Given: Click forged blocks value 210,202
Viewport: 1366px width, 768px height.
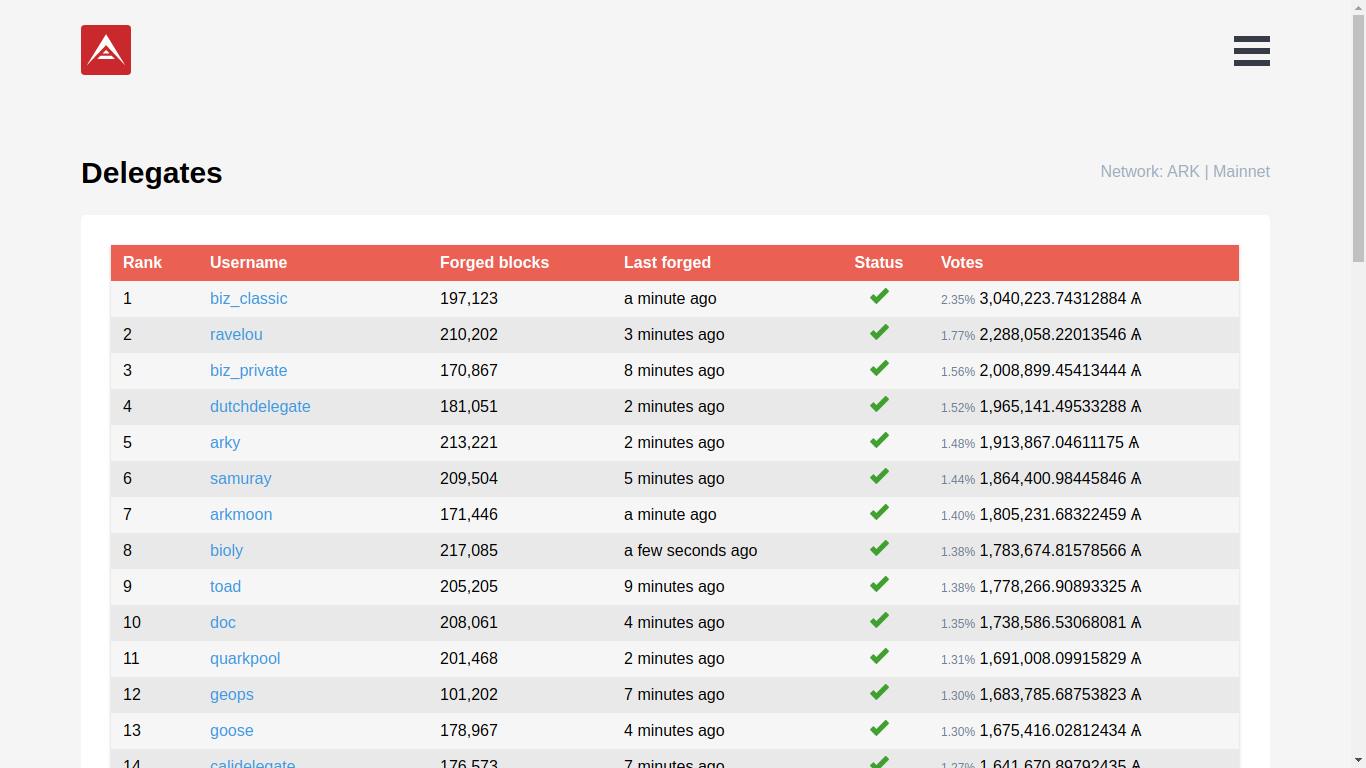Looking at the screenshot, I should [x=469, y=335].
